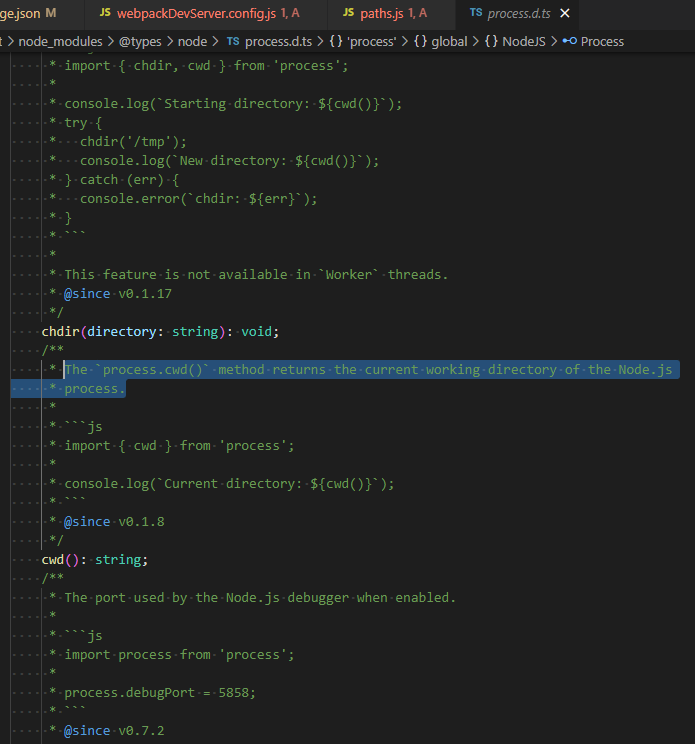Click 'The port used by the Node.js debugger' line

pyautogui.click(x=260, y=597)
